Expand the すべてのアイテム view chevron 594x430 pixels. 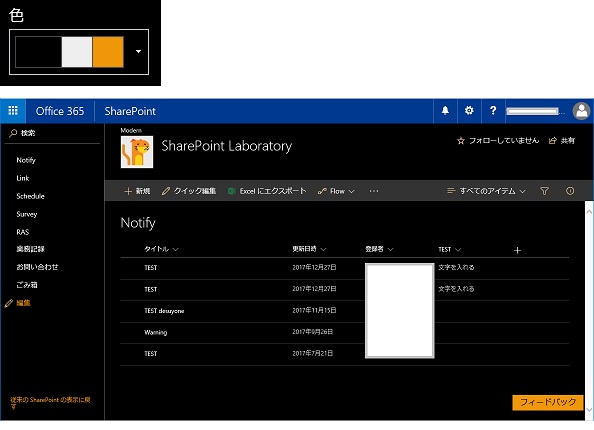[522, 191]
